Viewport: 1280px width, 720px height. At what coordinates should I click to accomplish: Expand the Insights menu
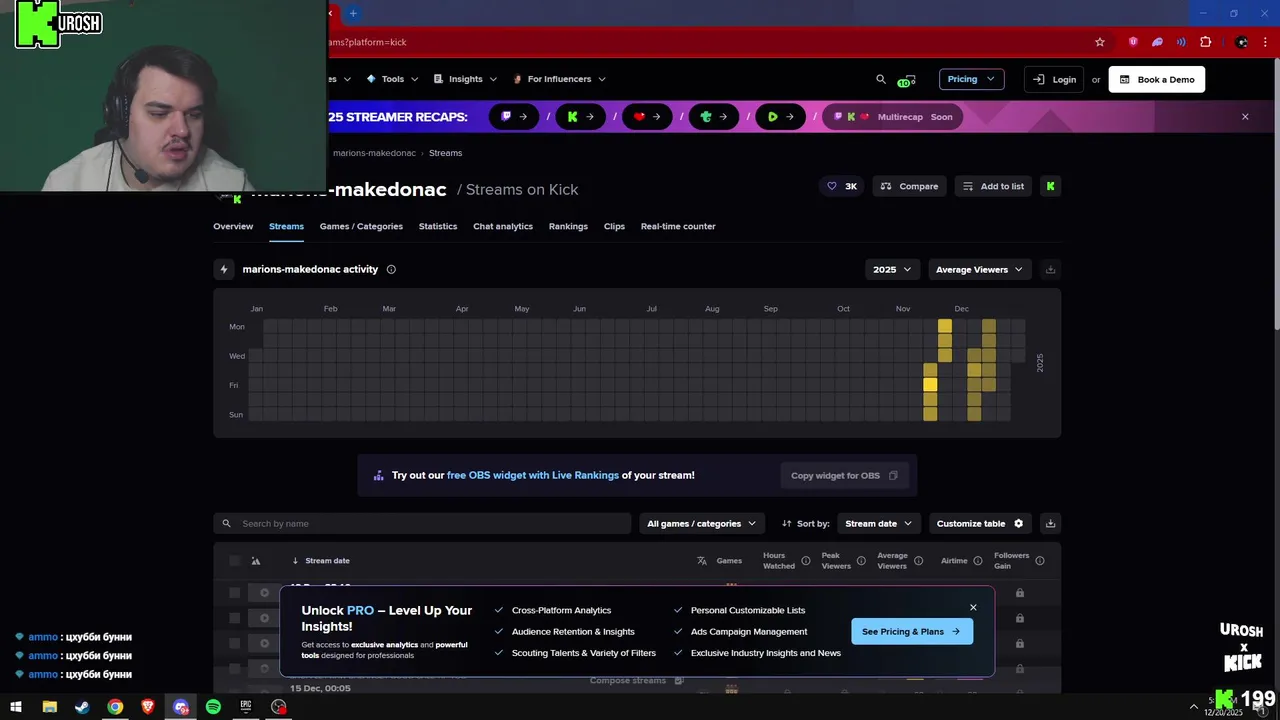465,79
